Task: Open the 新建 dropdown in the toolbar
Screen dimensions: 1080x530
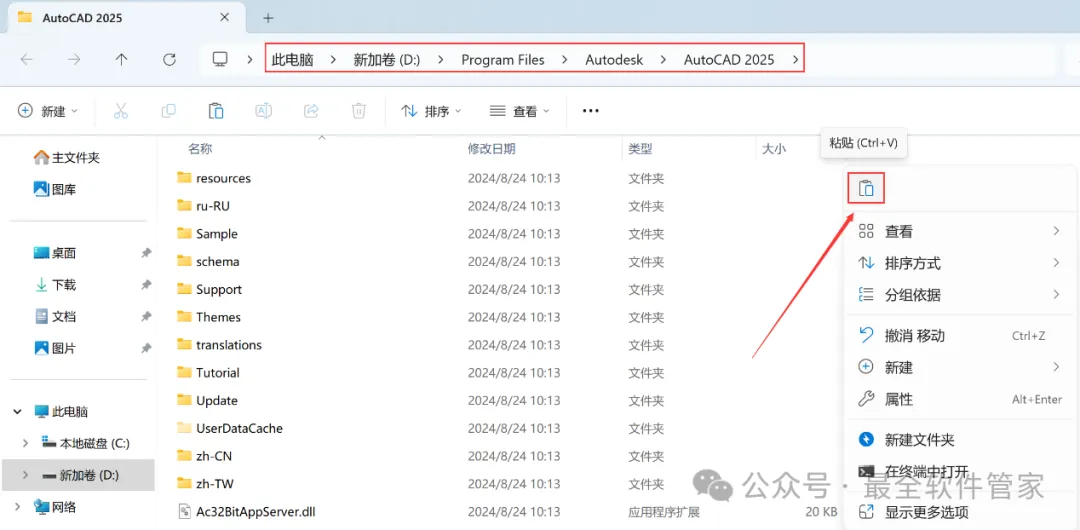Action: coord(48,111)
